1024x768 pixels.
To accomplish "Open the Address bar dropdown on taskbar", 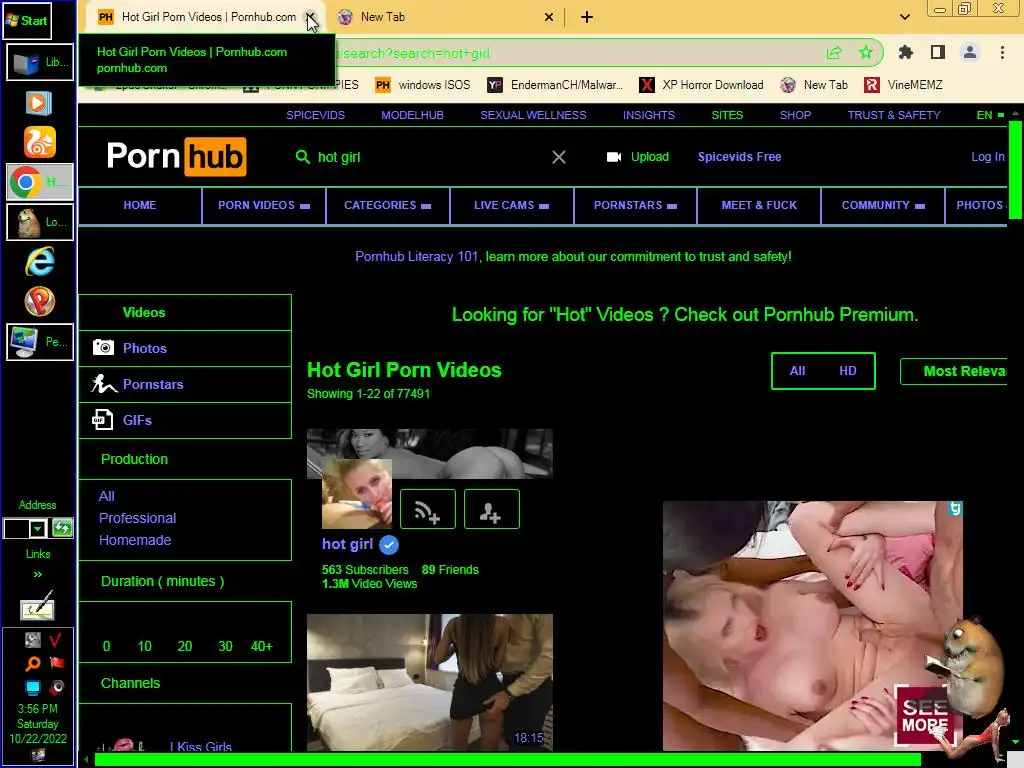I will pyautogui.click(x=38, y=528).
